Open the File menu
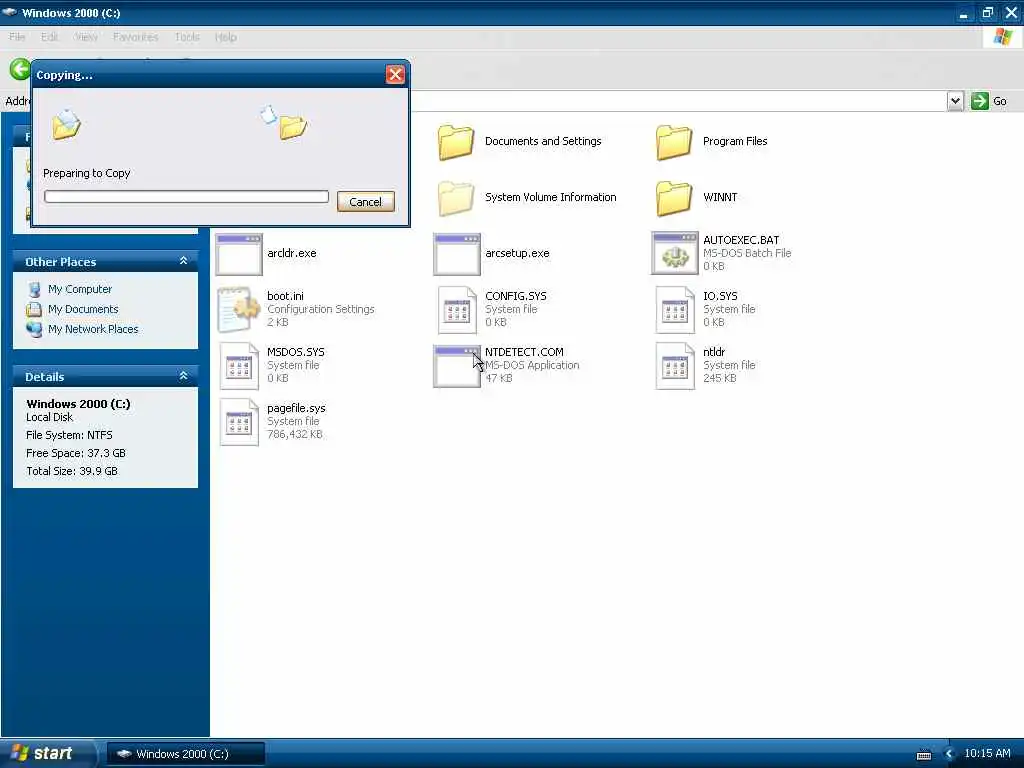The image size is (1024, 768). tap(17, 37)
